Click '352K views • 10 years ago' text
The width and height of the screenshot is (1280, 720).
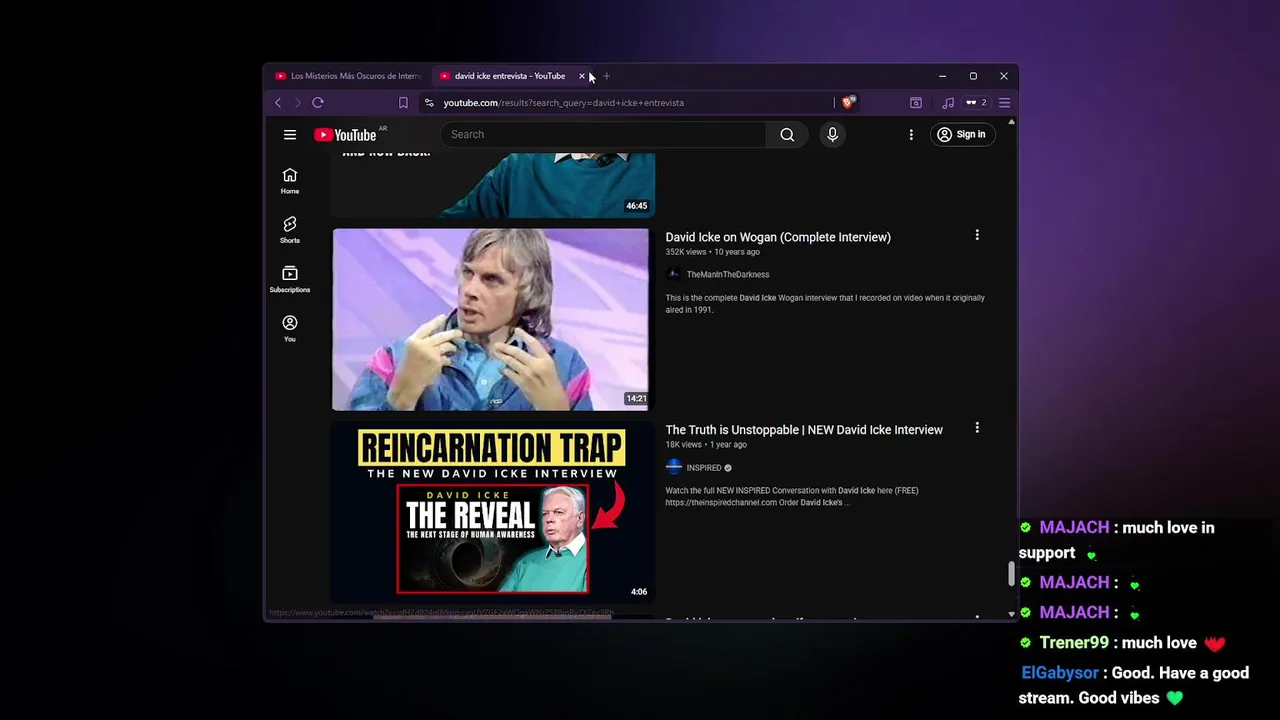point(713,252)
